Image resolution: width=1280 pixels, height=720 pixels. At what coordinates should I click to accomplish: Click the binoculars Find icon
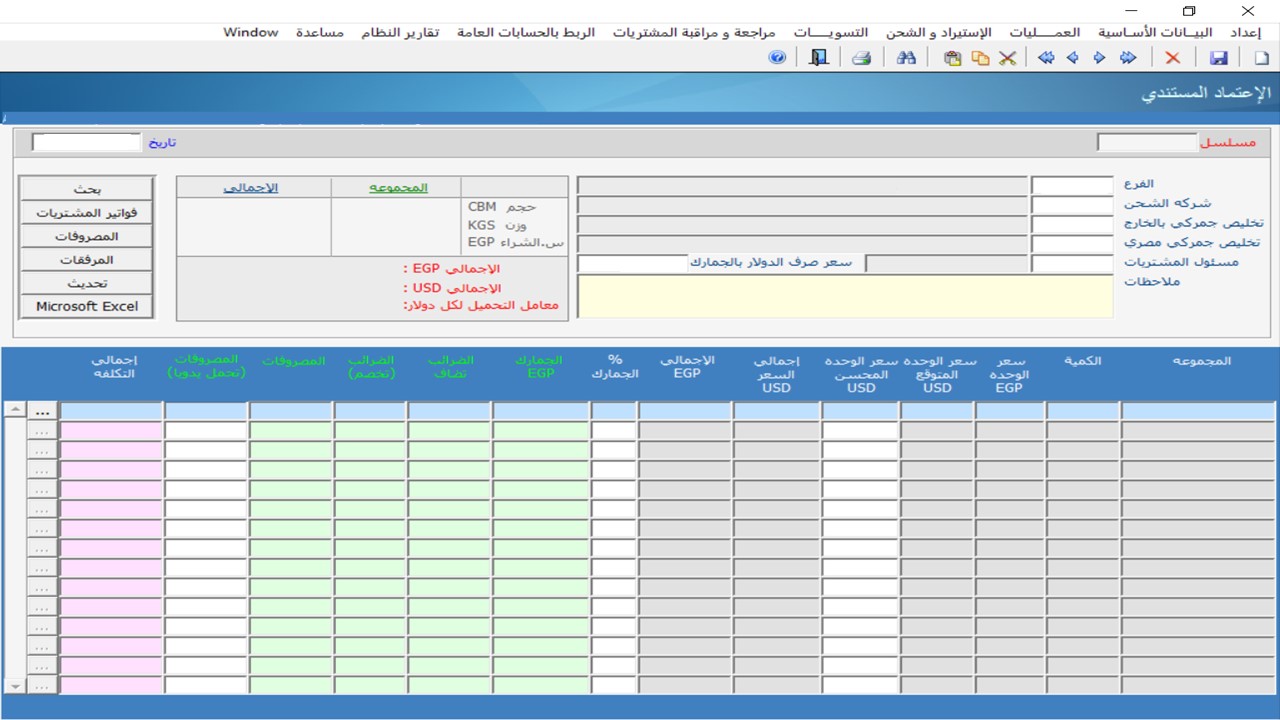click(x=906, y=58)
